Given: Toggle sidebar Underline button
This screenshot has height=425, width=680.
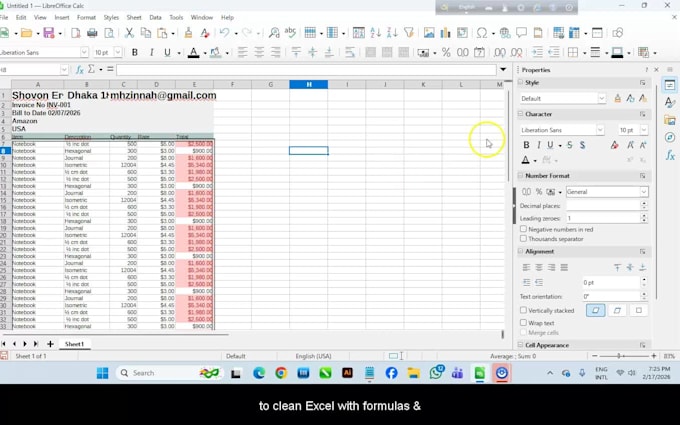Looking at the screenshot, I should tap(550, 145).
